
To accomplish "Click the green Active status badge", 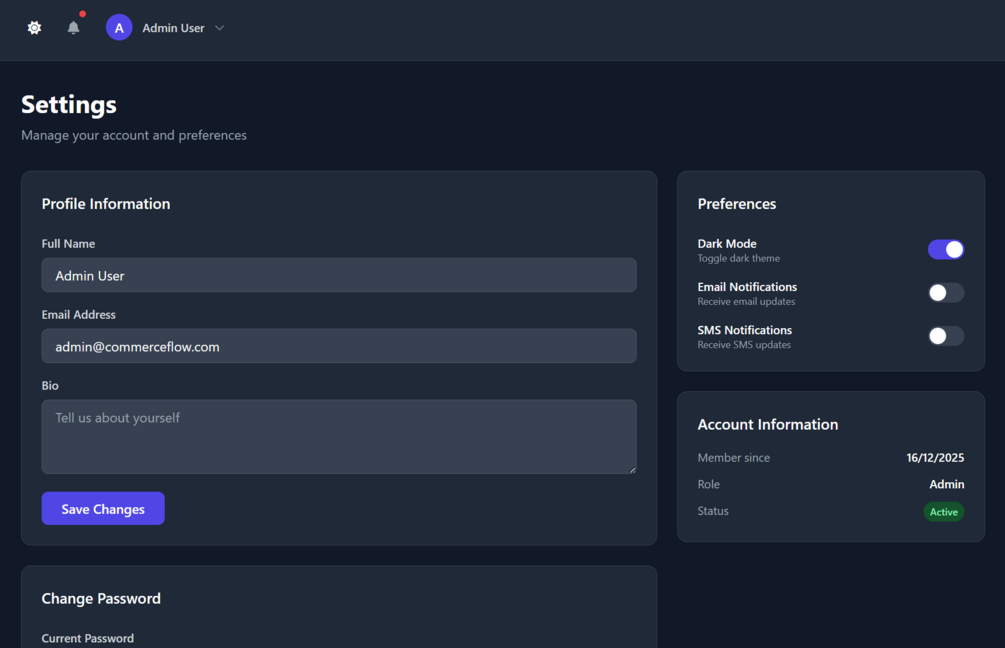I will pyautogui.click(x=943, y=512).
